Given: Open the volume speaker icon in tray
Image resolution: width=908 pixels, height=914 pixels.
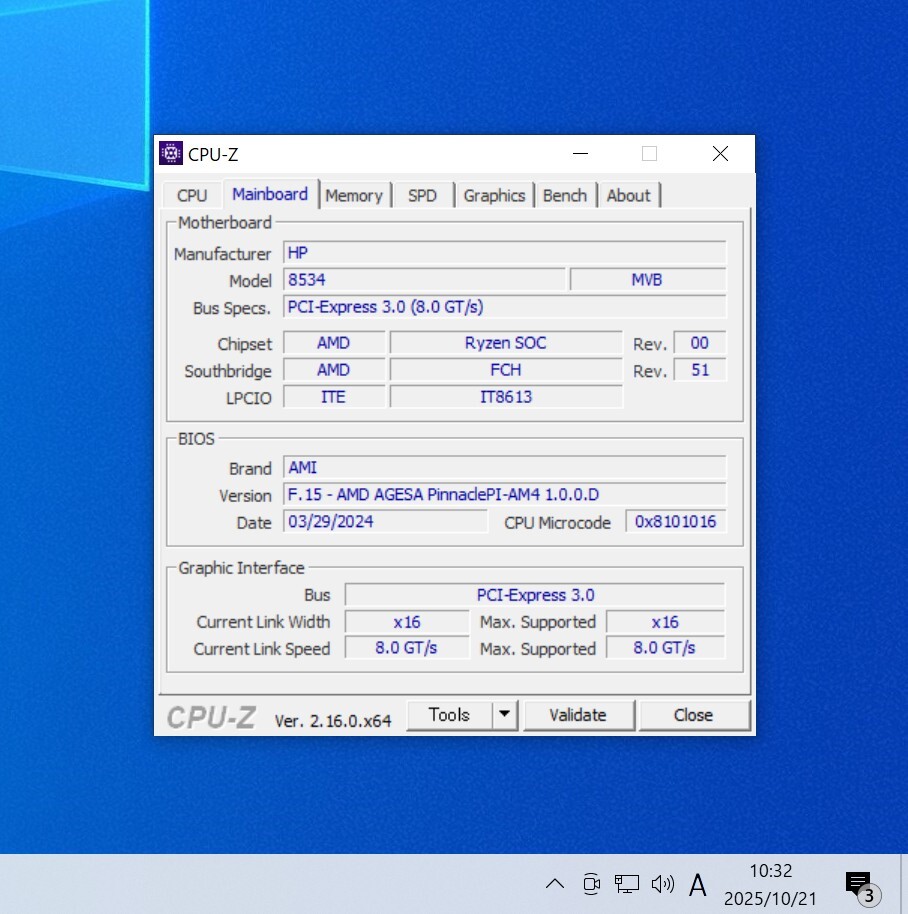Looking at the screenshot, I should 662,883.
